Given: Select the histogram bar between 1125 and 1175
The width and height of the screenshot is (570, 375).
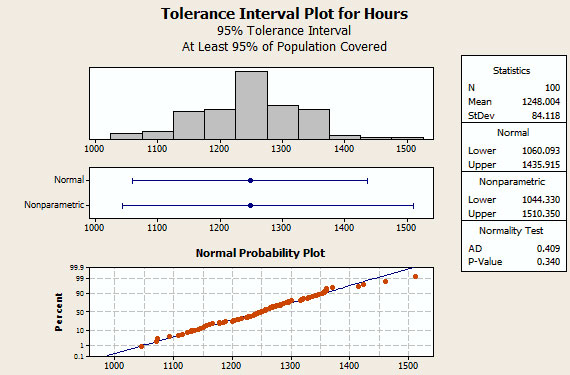Looking at the screenshot, I should [x=189, y=125].
